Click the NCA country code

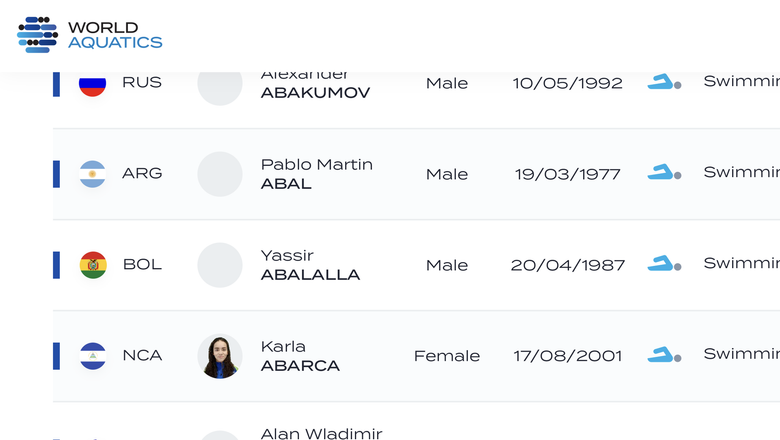pos(142,355)
